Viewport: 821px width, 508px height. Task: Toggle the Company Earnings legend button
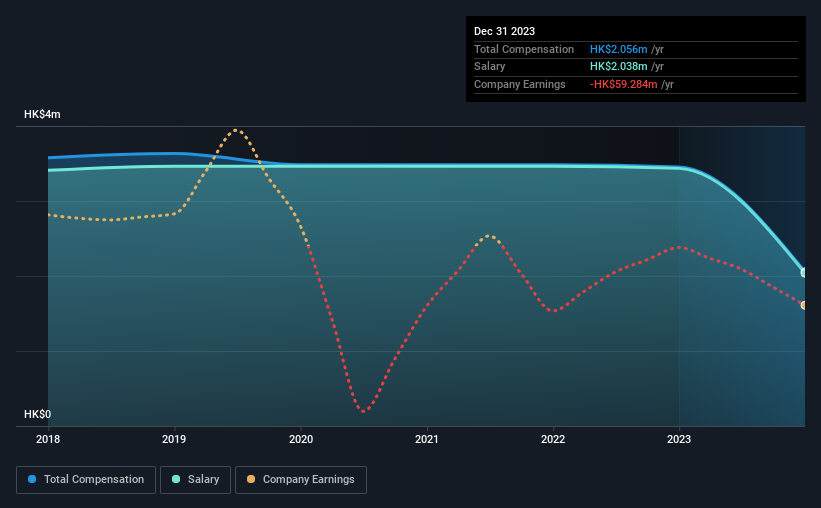301,480
